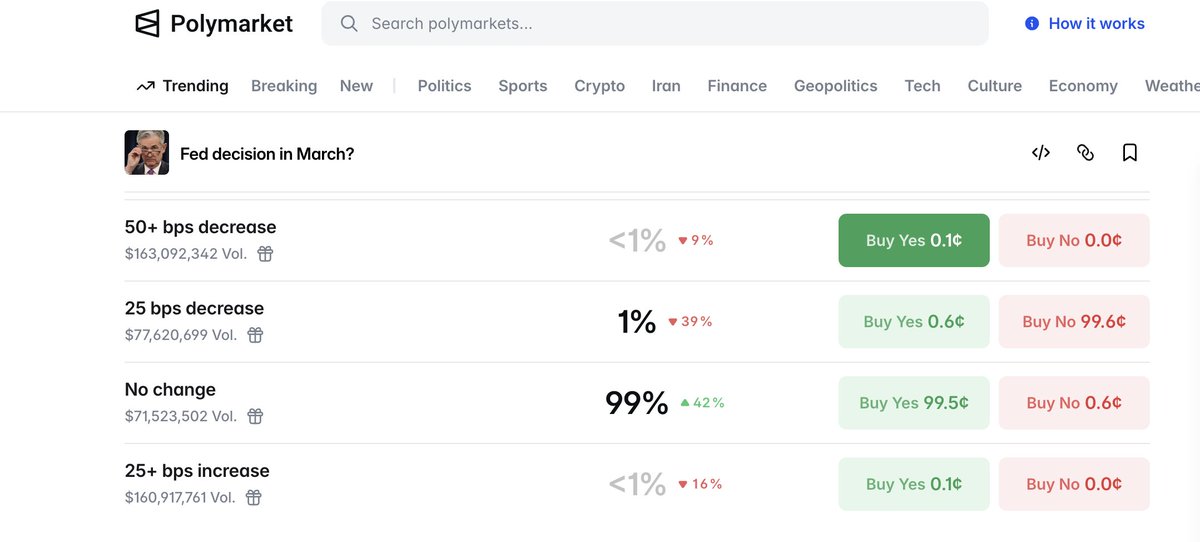Open the Iran category
Viewport: 1200px width, 542px height.
click(x=666, y=86)
